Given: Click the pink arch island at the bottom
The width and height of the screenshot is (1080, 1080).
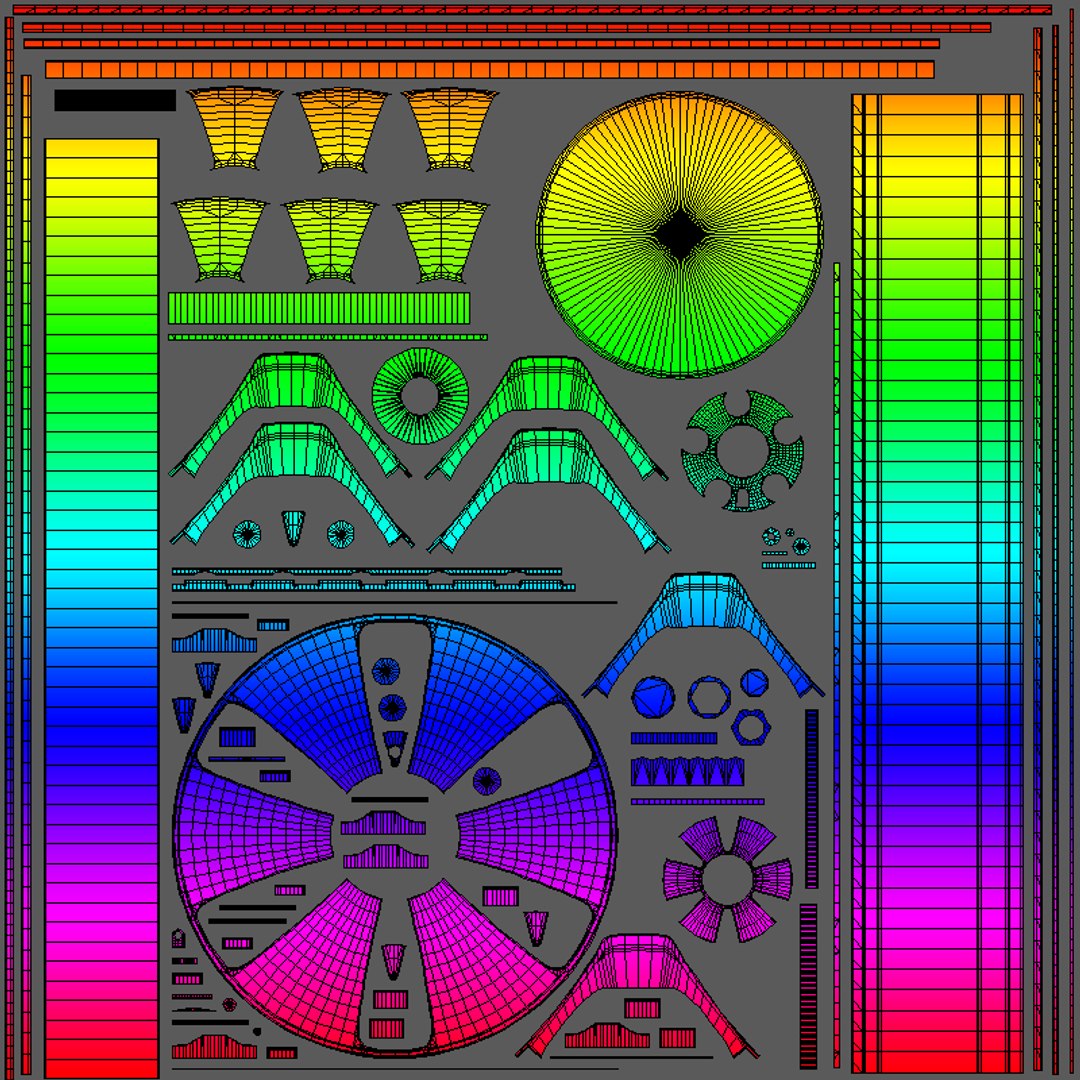Looking at the screenshot, I should [x=637, y=996].
